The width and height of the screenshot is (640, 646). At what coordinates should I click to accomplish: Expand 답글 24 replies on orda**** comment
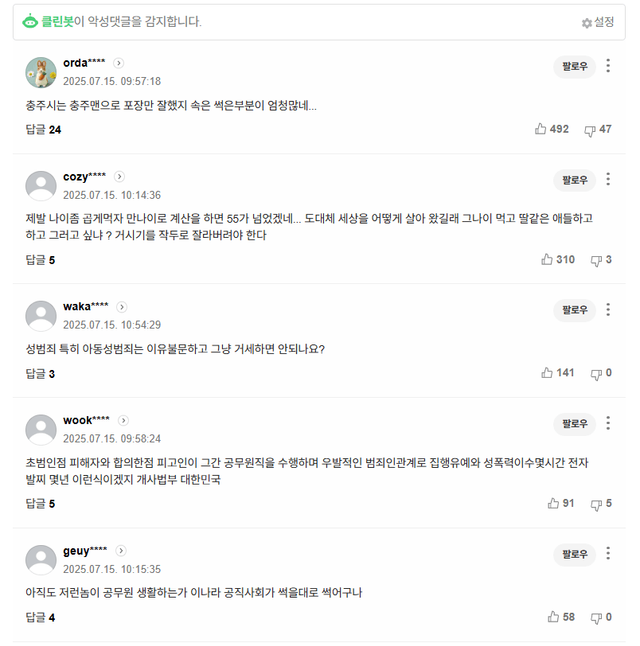click(x=43, y=129)
